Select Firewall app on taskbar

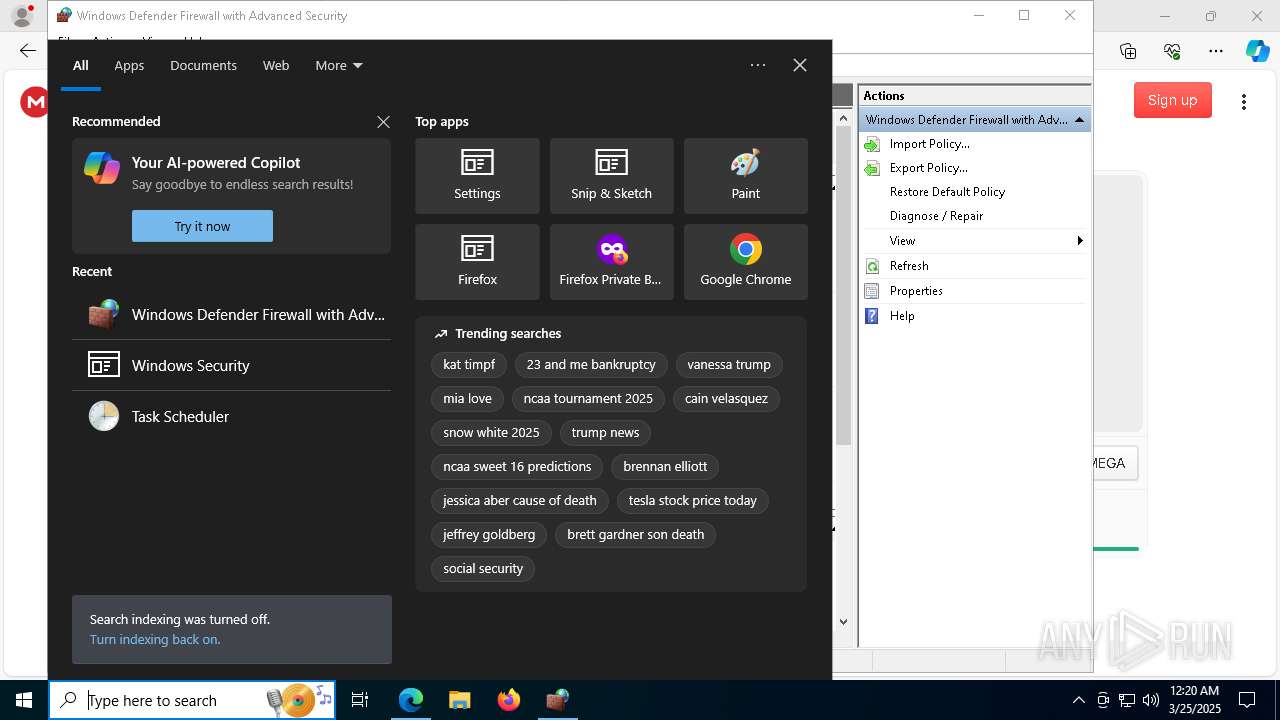pos(557,700)
